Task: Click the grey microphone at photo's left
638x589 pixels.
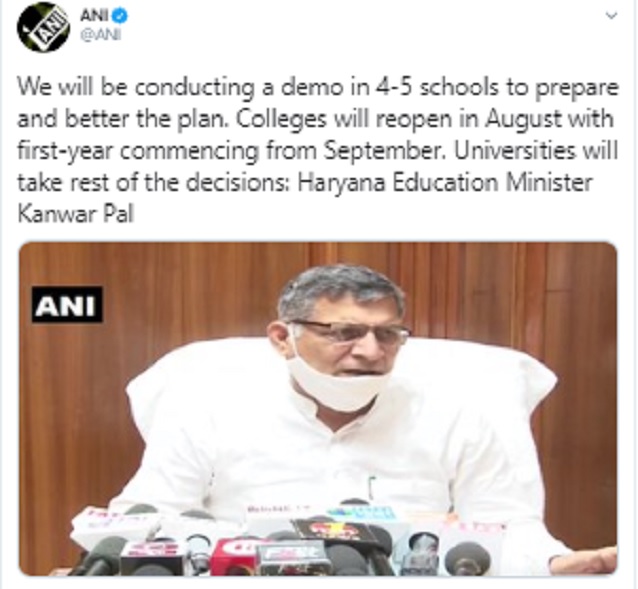Action: [103, 554]
